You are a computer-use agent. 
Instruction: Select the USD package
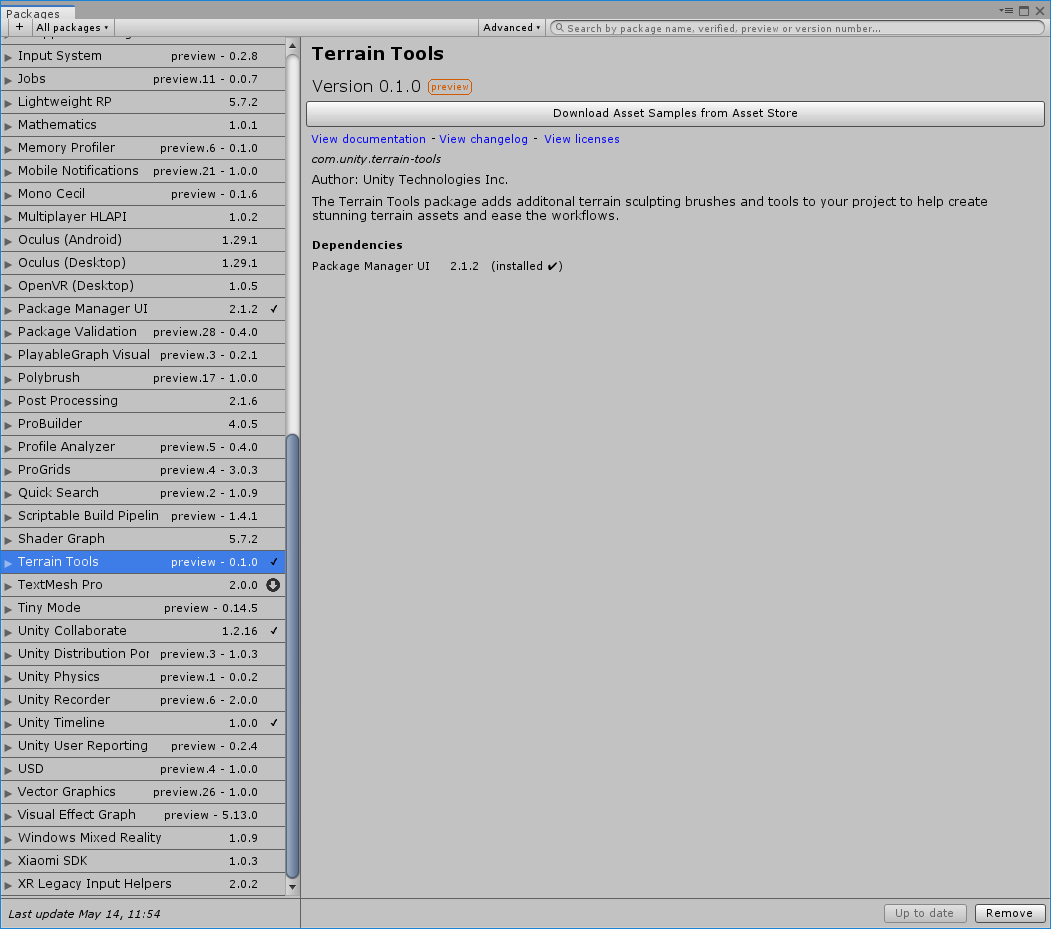(x=143, y=769)
